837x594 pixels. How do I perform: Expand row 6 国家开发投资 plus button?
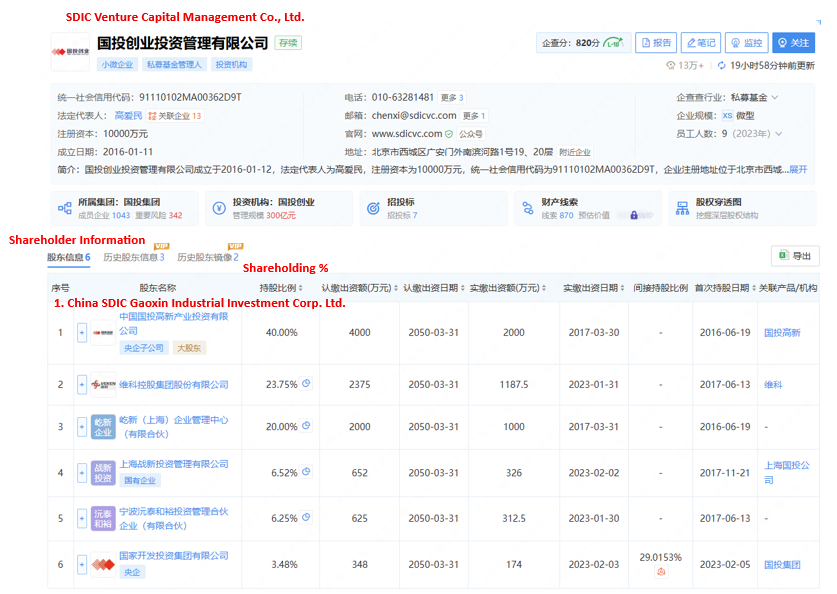[82, 565]
